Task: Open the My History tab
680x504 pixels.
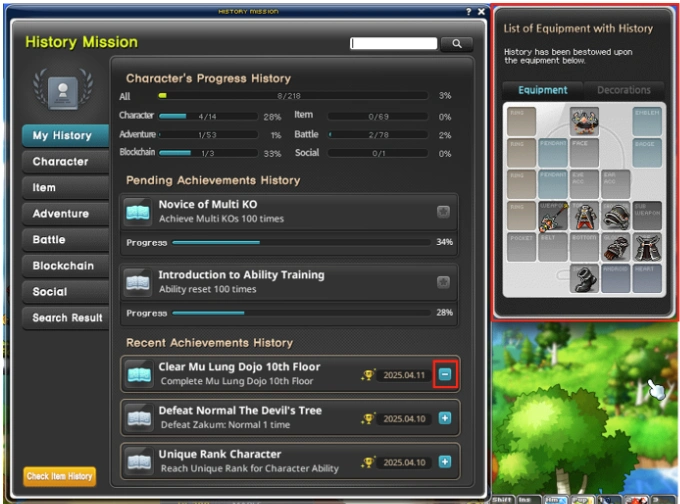Action: [x=65, y=135]
